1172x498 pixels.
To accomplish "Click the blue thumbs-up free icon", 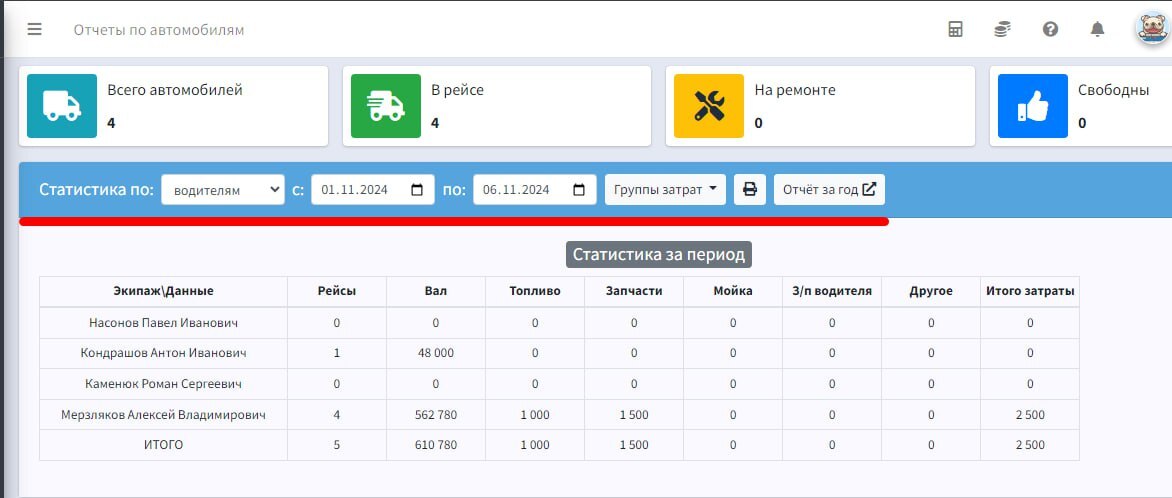I will (1032, 106).
